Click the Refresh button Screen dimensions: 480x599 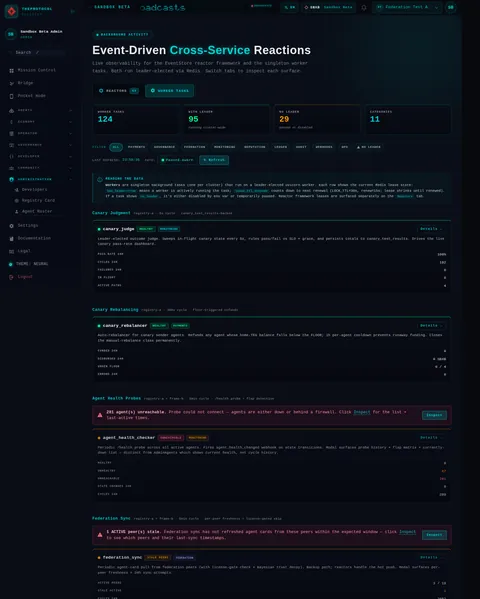(214, 160)
